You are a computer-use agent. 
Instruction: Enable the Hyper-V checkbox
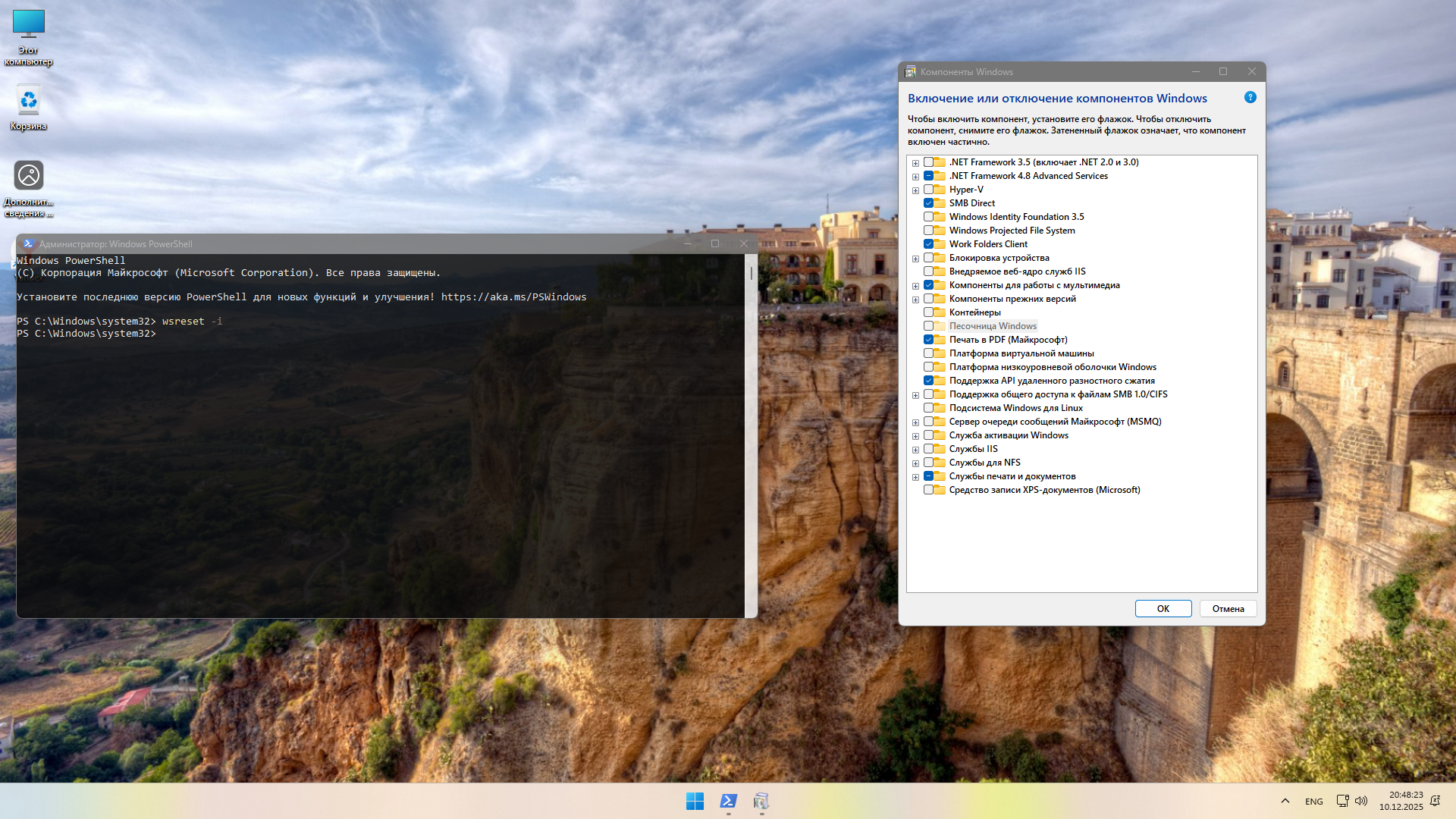coord(928,190)
